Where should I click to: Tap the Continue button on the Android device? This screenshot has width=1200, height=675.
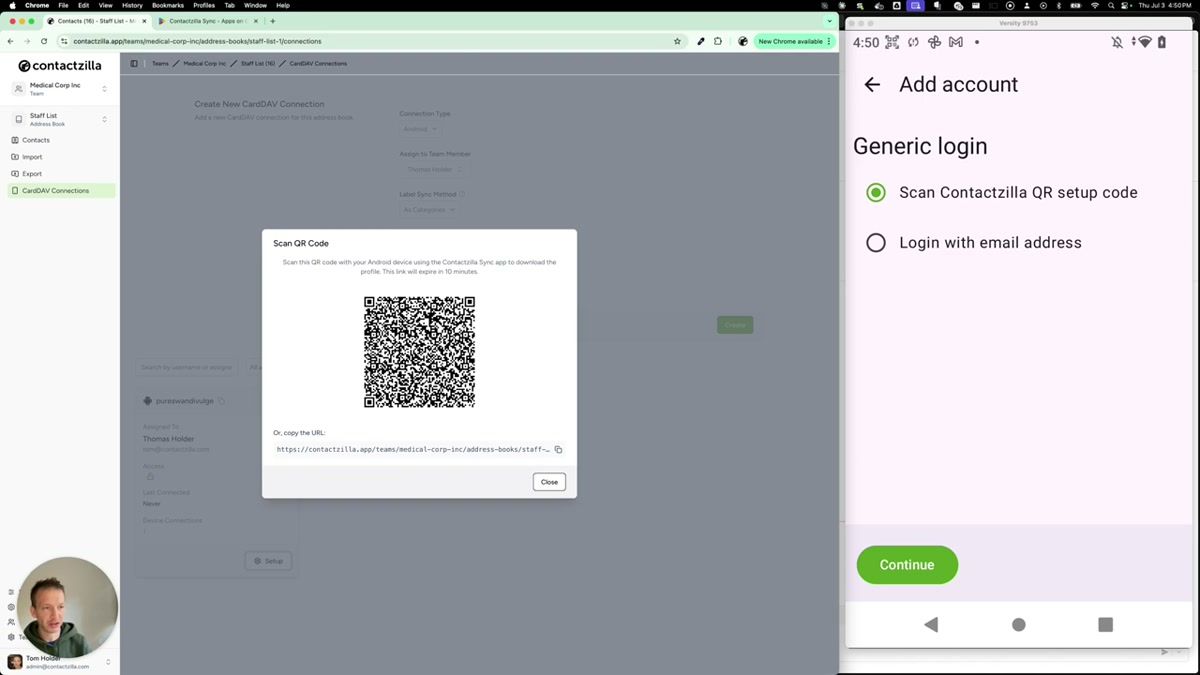(906, 564)
